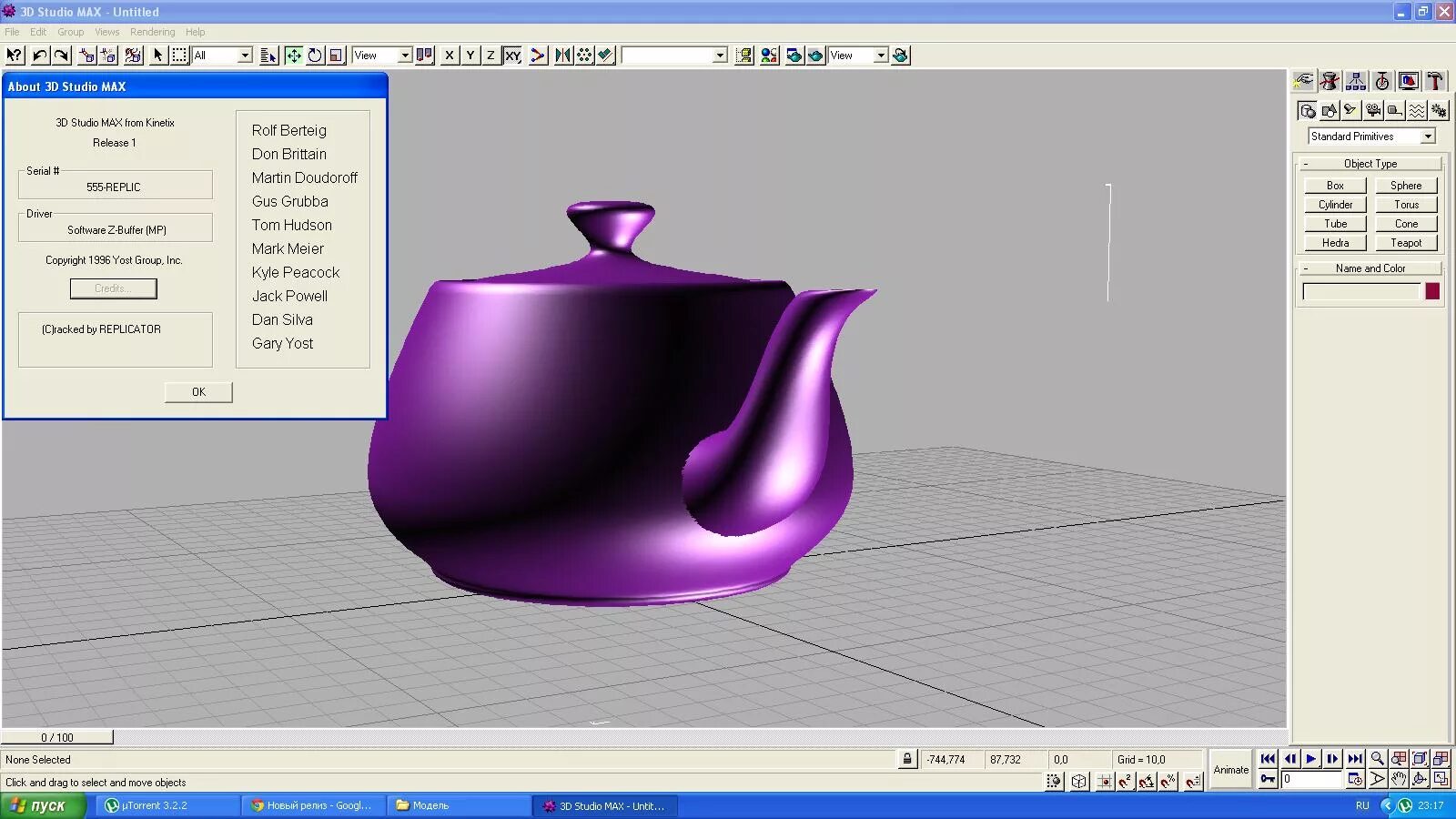The width and height of the screenshot is (1456, 819).
Task: Open the render type 'View' dropdown
Action: coord(858,56)
